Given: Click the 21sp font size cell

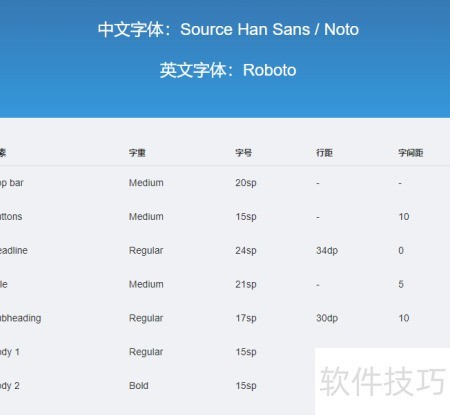Looking at the screenshot, I should (246, 285).
